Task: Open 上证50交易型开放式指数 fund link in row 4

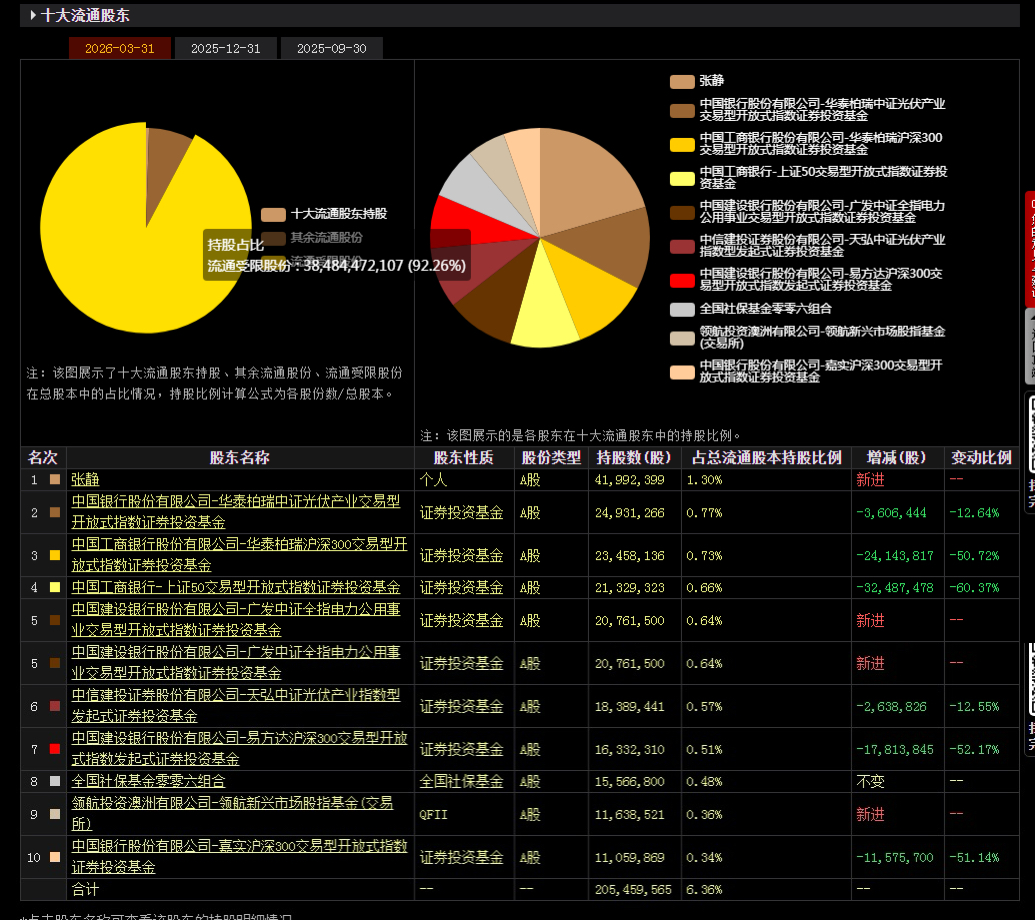Action: (x=236, y=587)
